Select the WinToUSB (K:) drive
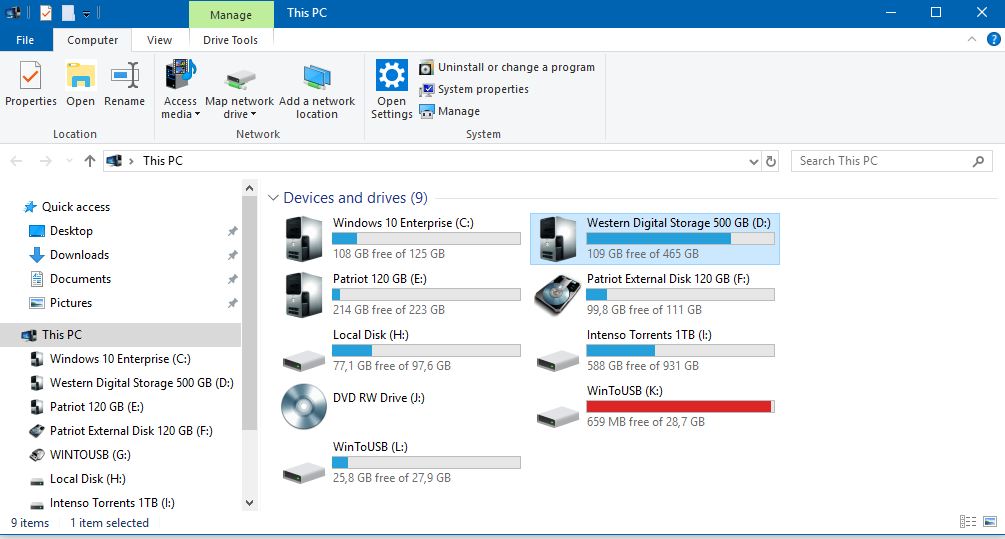The width and height of the screenshot is (1005, 539). [x=654, y=406]
